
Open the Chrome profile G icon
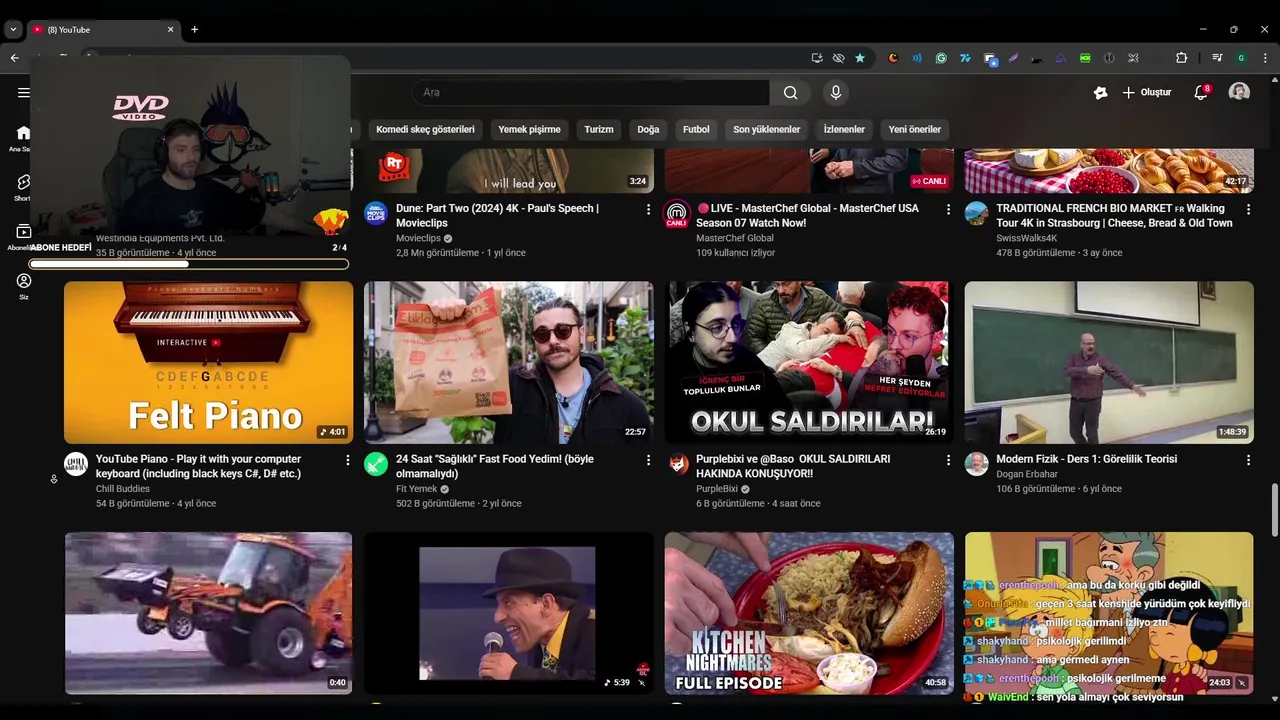pyautogui.click(x=1241, y=58)
